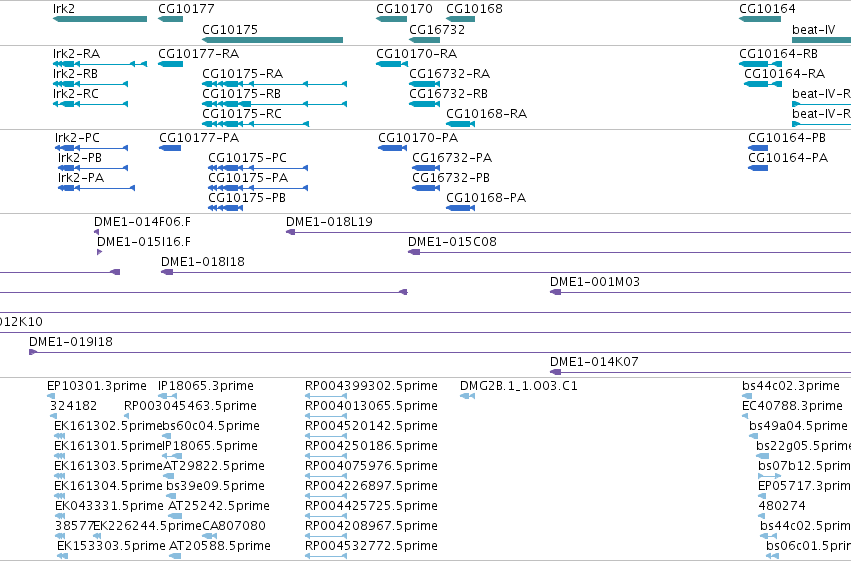Select the CG16732-RB transcript bar
This screenshot has height=561, width=851.
[424, 104]
